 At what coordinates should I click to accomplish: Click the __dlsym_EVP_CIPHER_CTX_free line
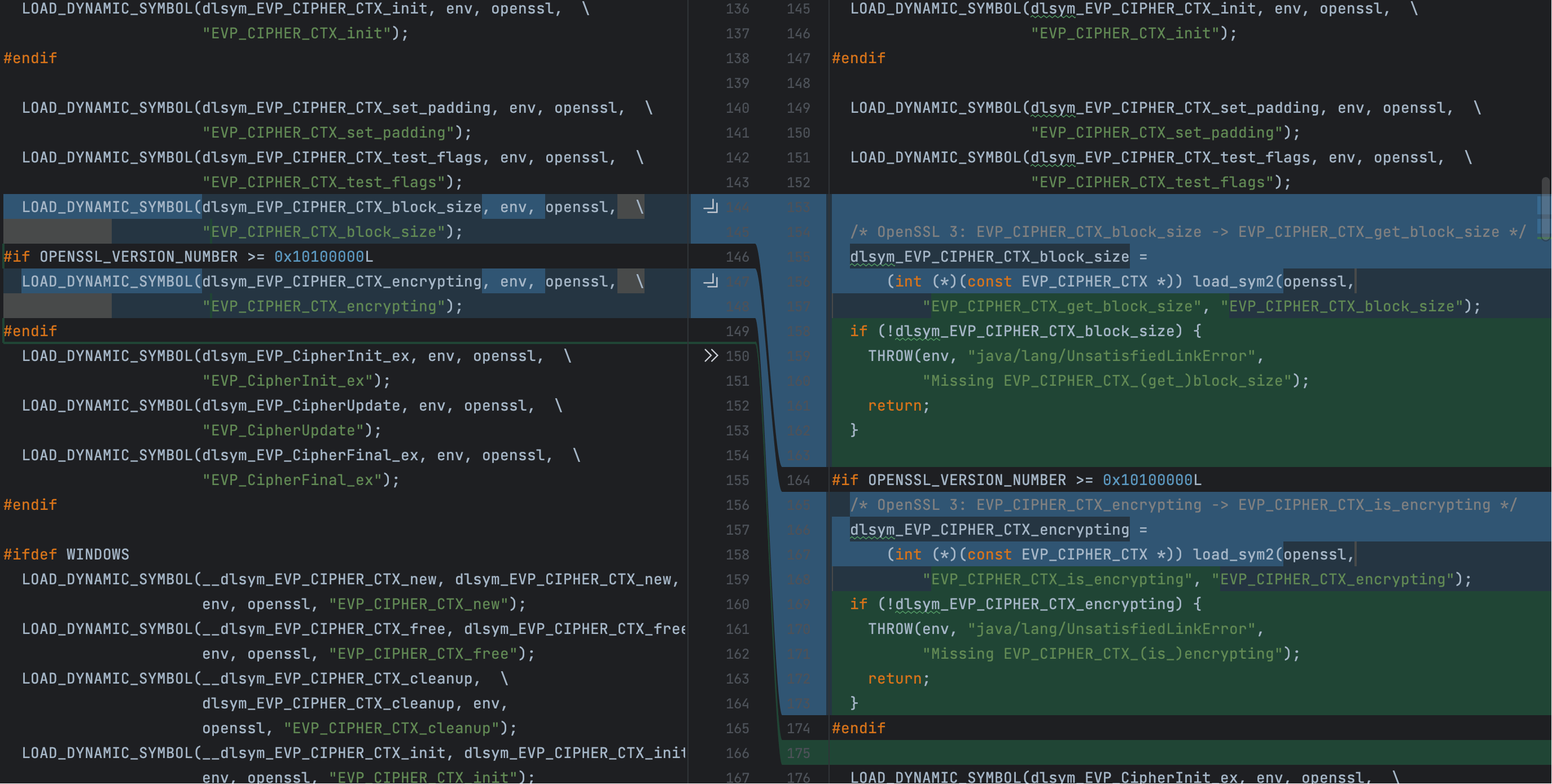click(354, 629)
